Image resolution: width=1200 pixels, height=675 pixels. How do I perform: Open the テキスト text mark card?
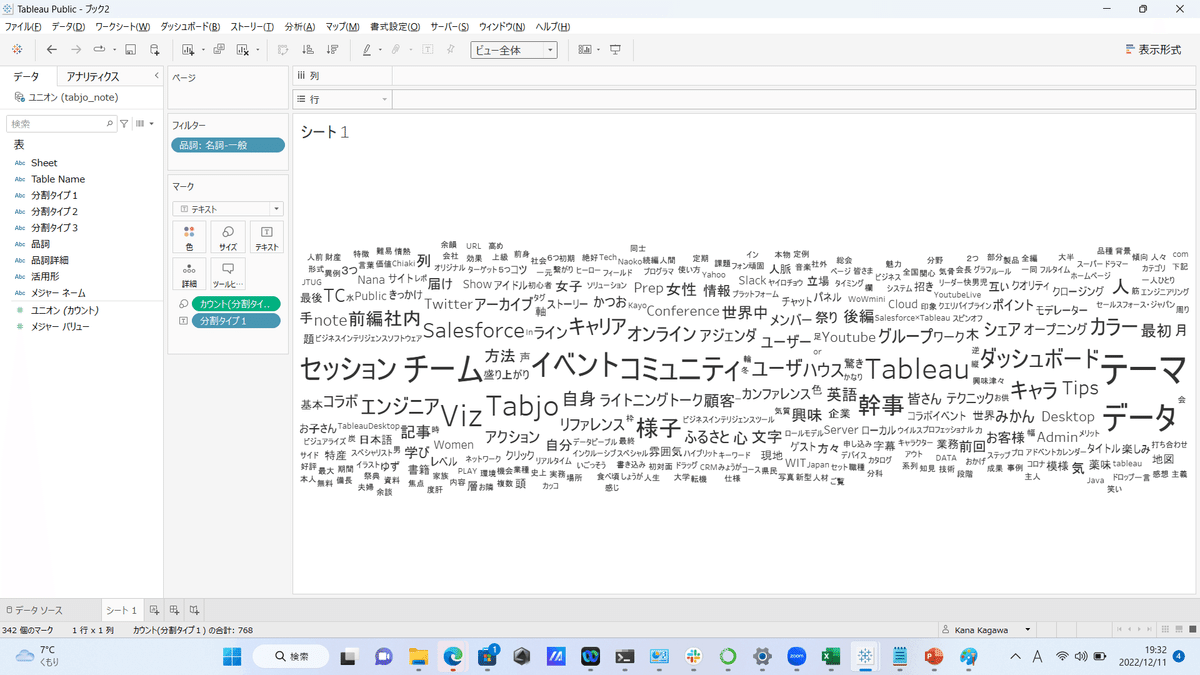(267, 237)
